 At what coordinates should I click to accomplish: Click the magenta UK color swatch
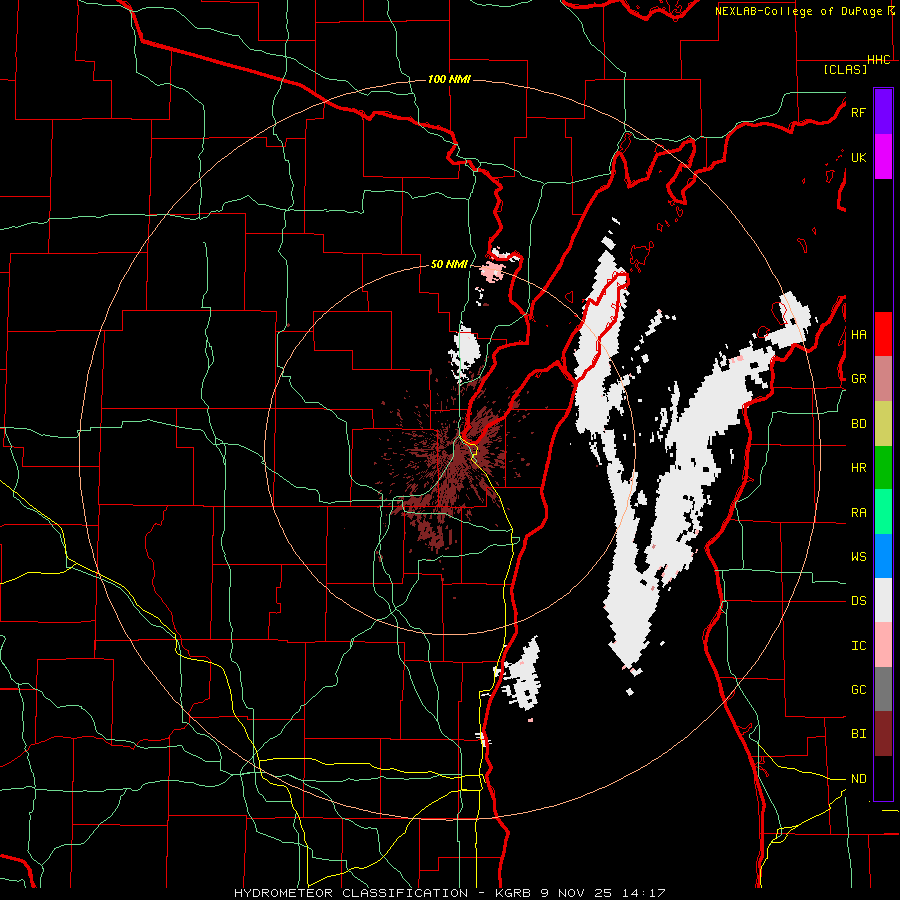[x=883, y=157]
